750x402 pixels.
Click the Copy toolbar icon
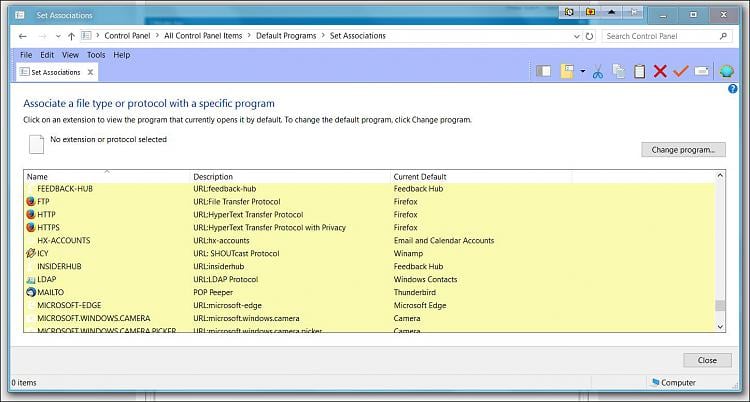coord(618,72)
